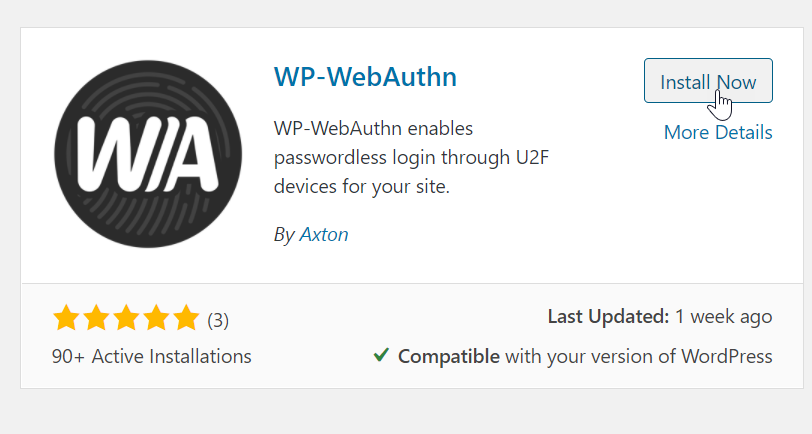
Task: Click the Last Updated label
Action: point(608,317)
